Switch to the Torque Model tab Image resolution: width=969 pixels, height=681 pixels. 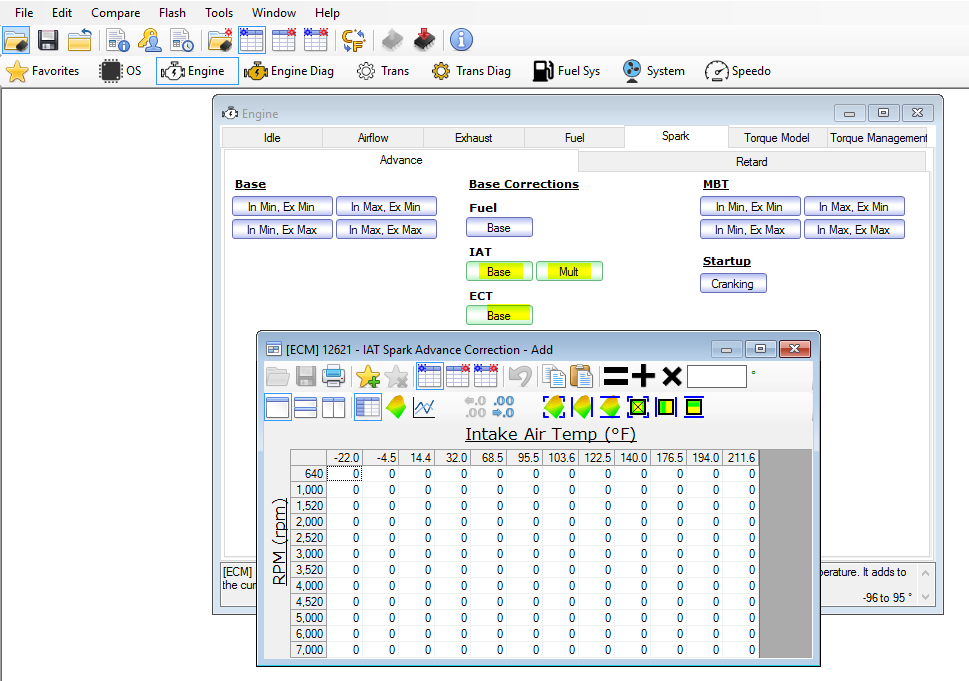coord(776,138)
